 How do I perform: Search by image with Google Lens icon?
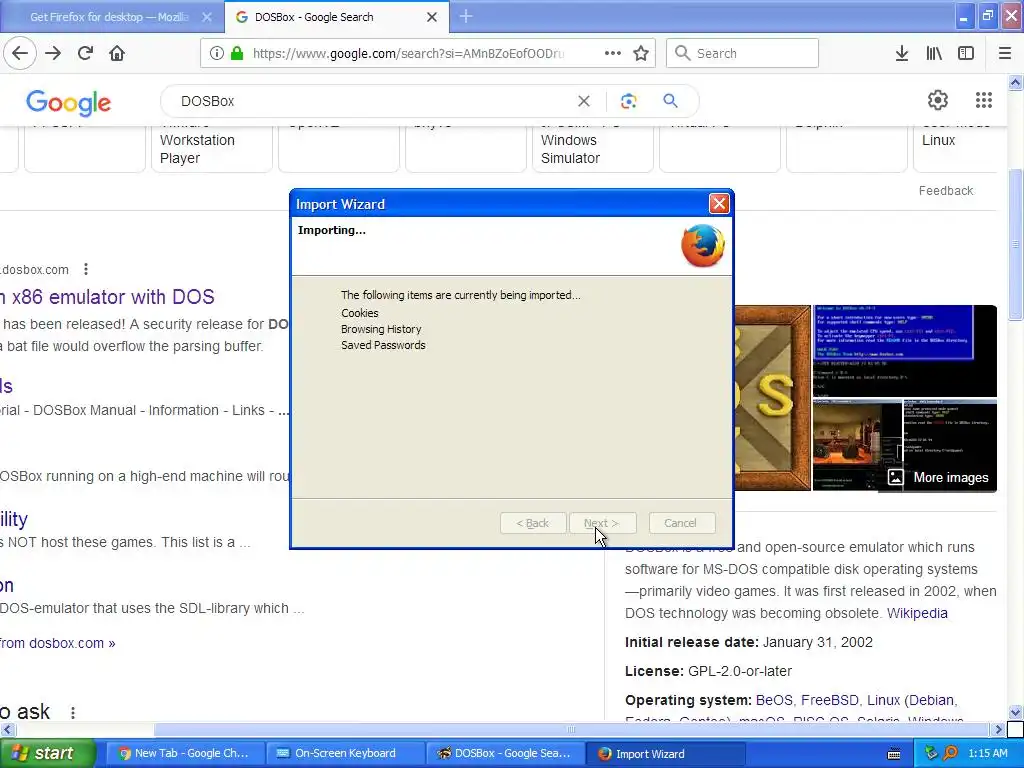click(628, 101)
